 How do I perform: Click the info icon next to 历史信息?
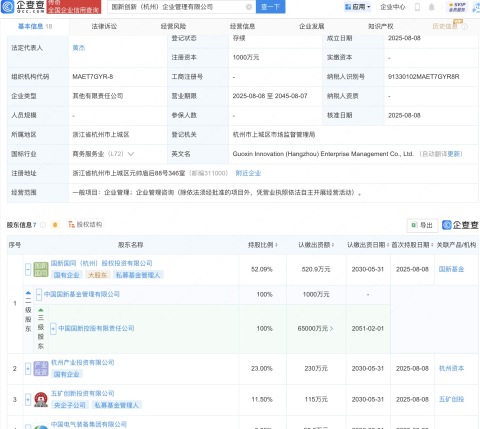[465, 27]
